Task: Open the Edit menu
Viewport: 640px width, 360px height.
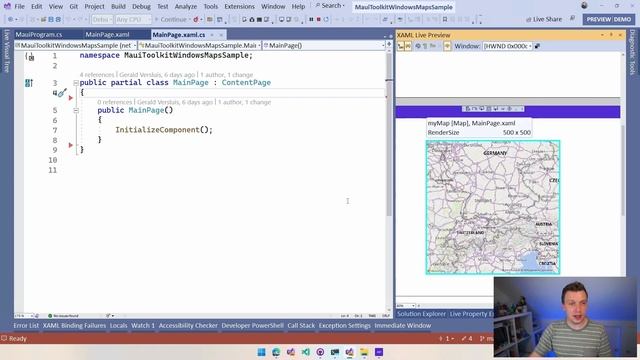Action: pos(36,7)
